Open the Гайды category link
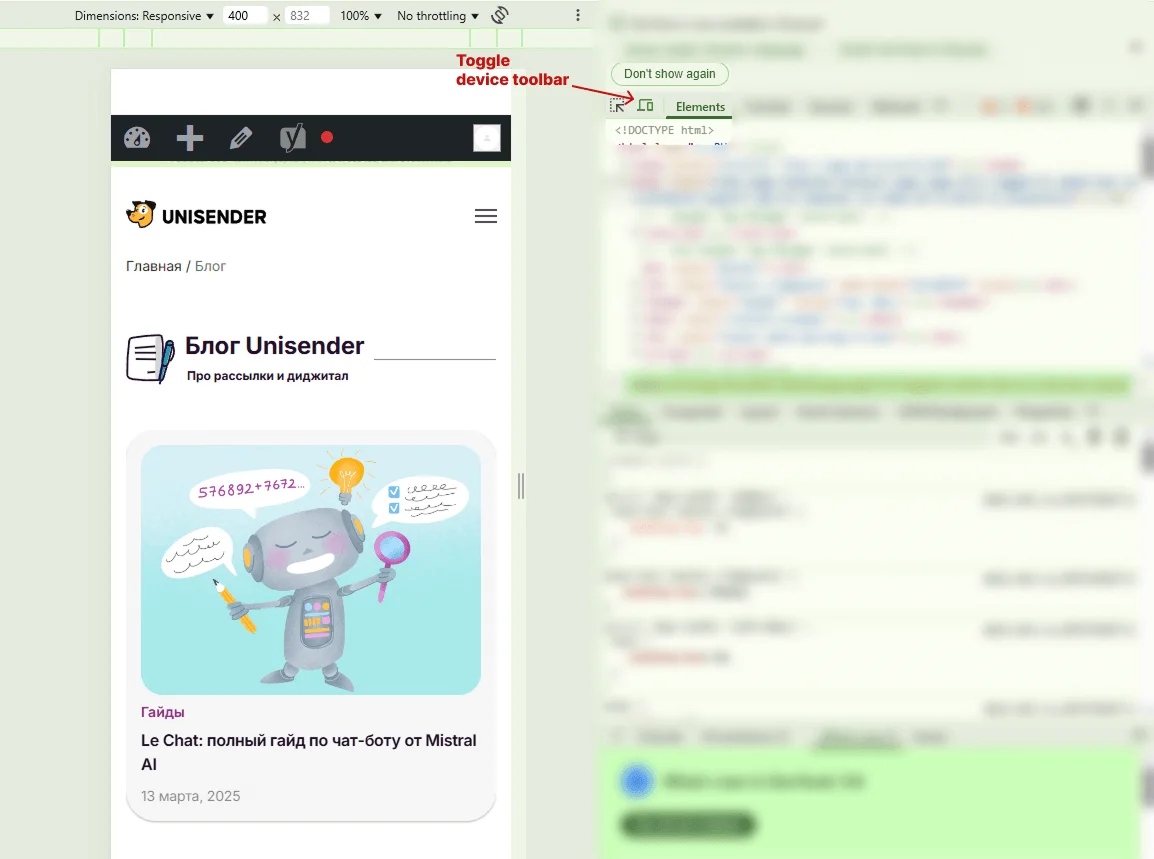Screen dimensions: 1154x859 (x=163, y=712)
